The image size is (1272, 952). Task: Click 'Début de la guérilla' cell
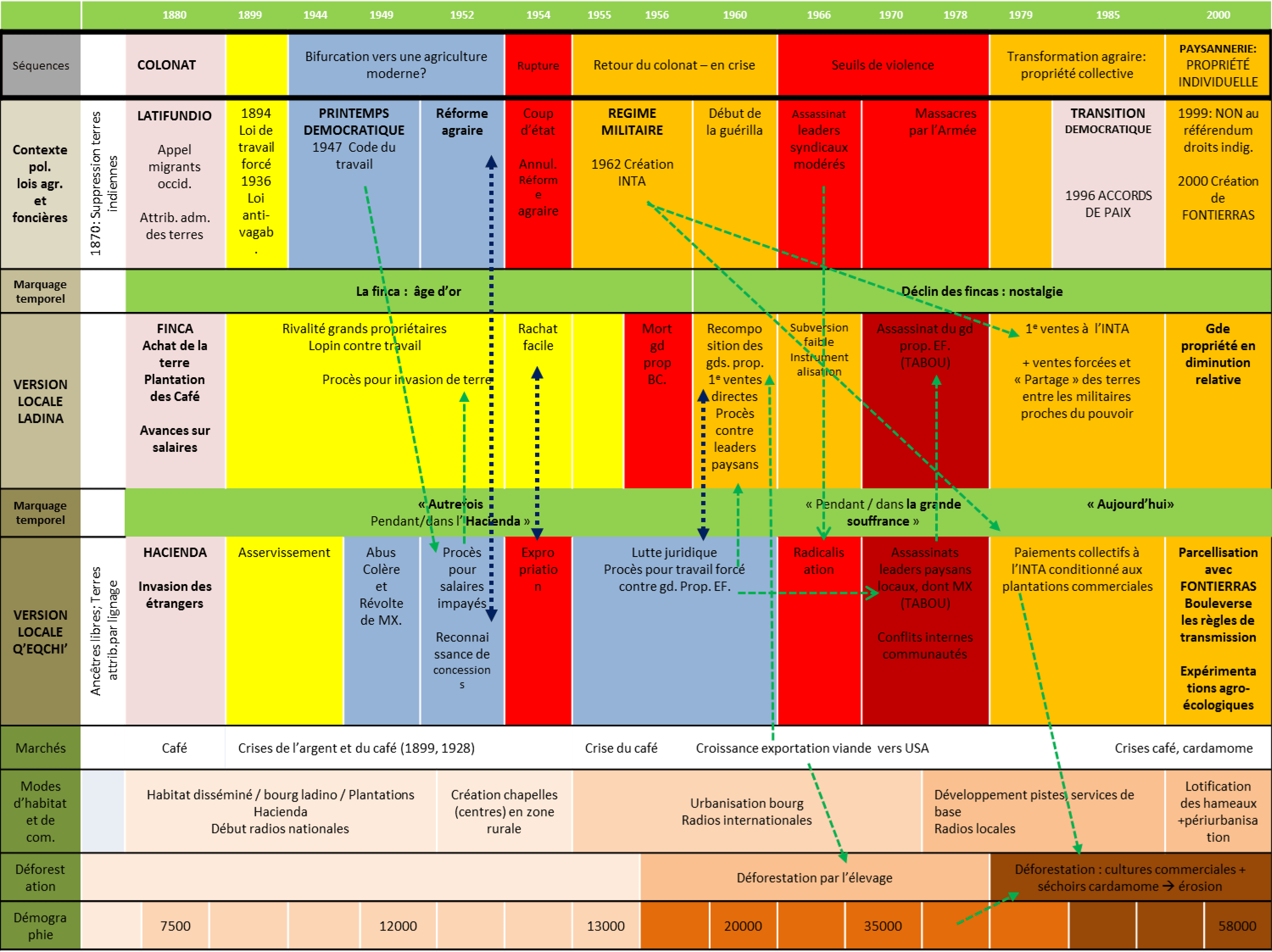click(735, 184)
